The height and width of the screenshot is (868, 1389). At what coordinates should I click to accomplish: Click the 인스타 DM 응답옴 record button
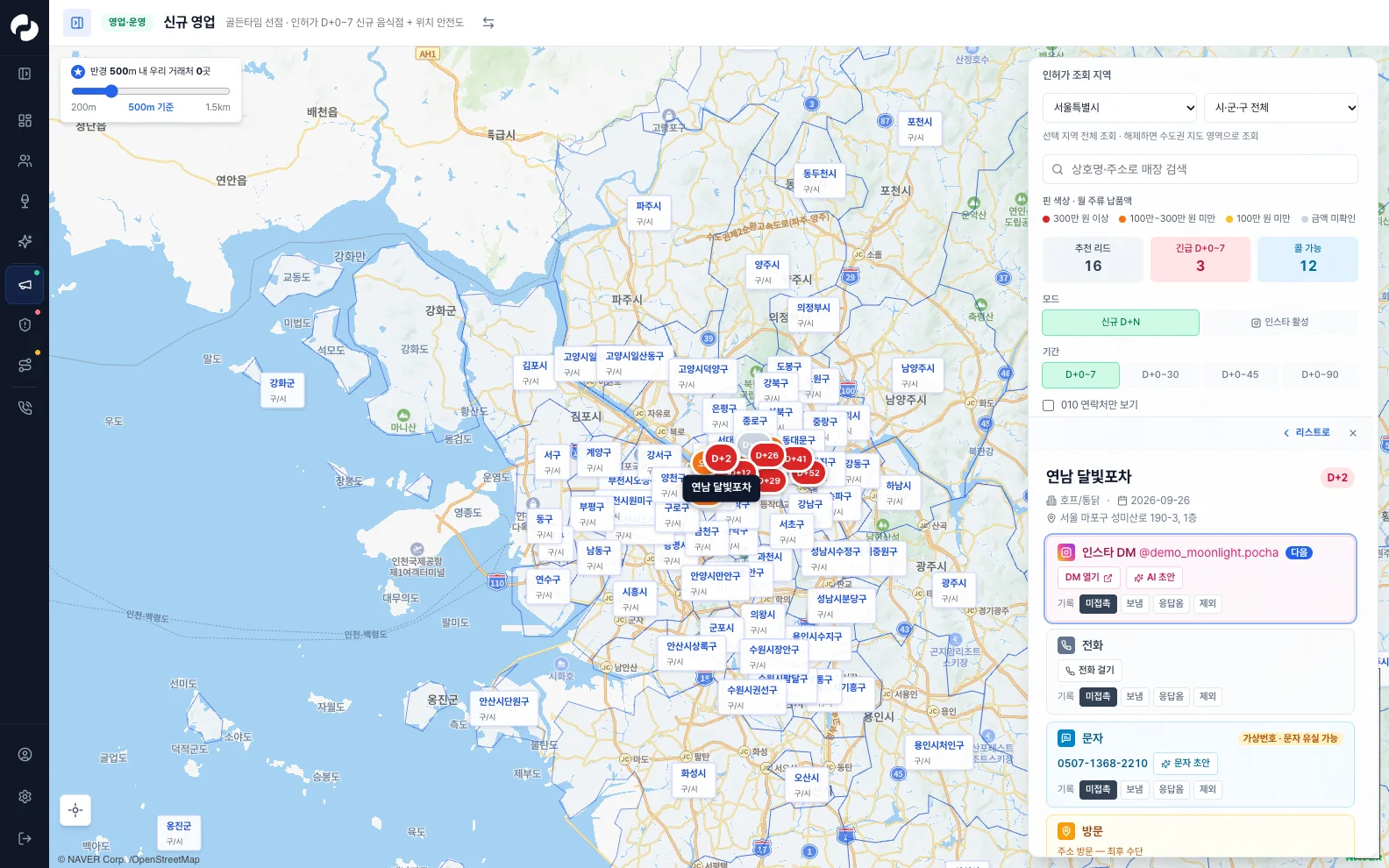click(1171, 603)
